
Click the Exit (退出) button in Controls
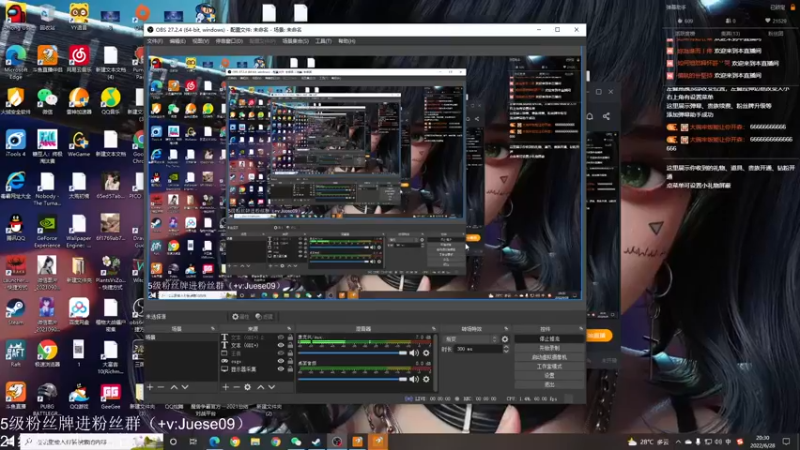549,384
